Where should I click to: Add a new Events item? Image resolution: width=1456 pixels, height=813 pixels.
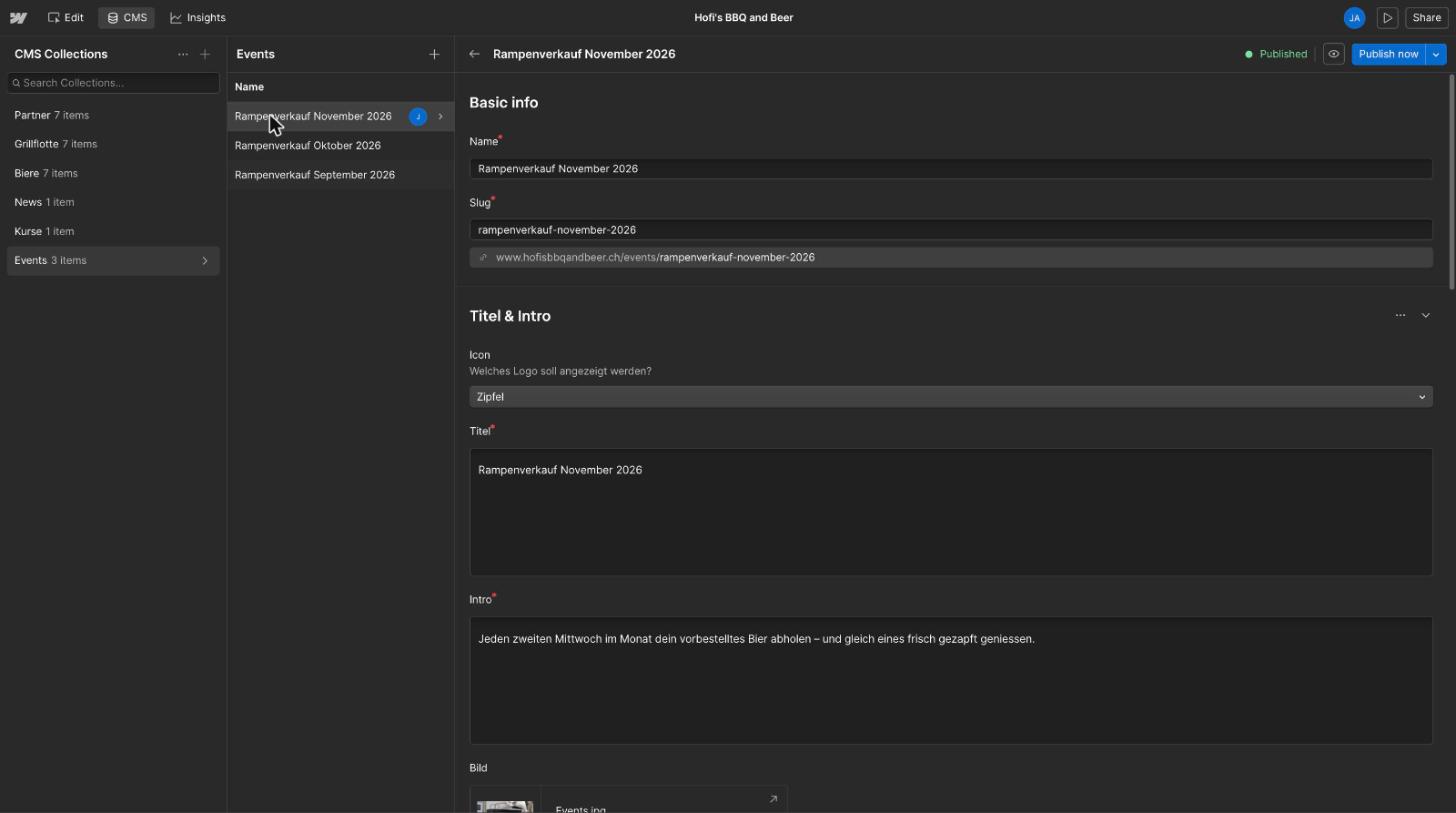pos(434,54)
